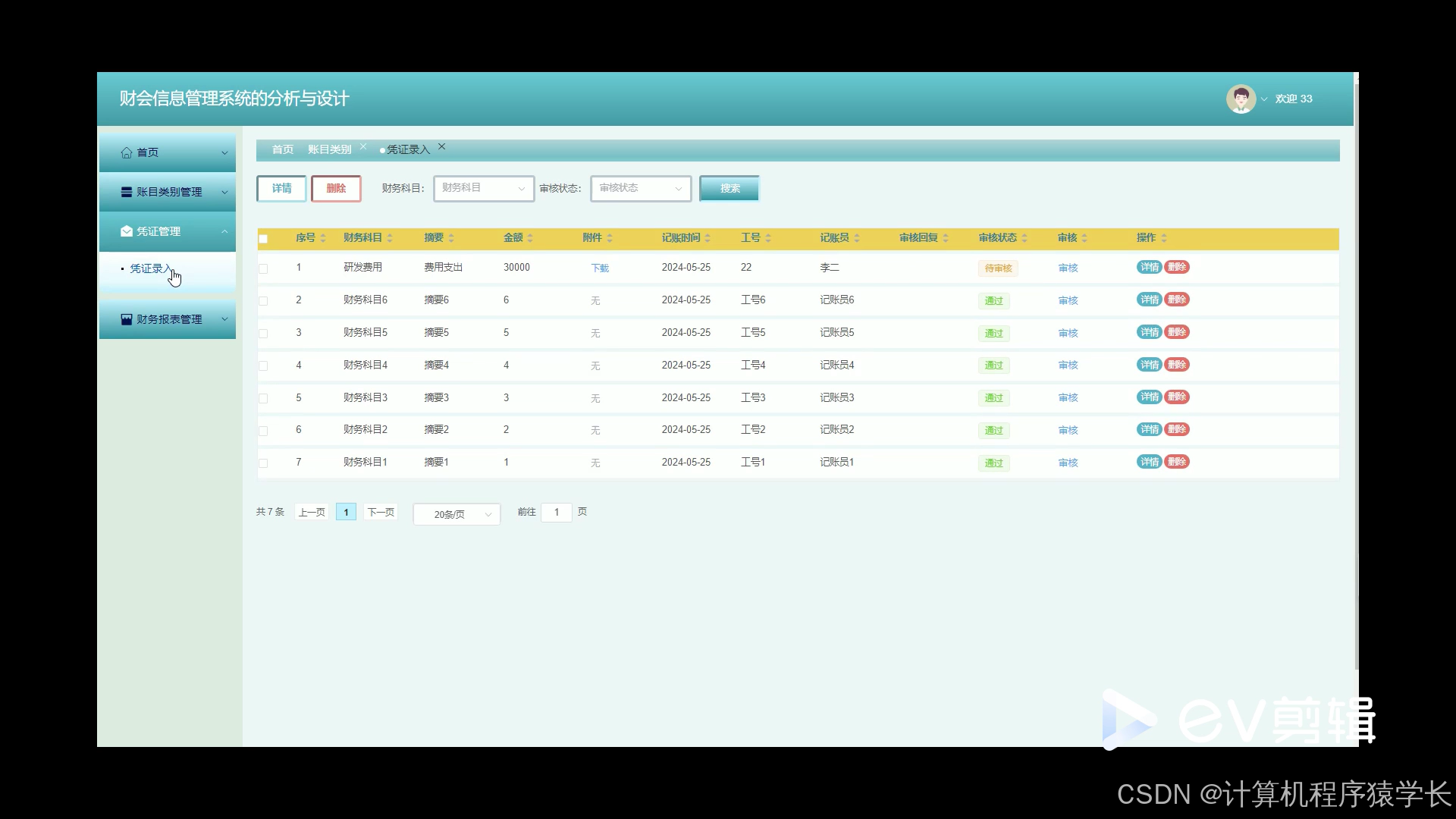Click the page jump number input field

557,513
